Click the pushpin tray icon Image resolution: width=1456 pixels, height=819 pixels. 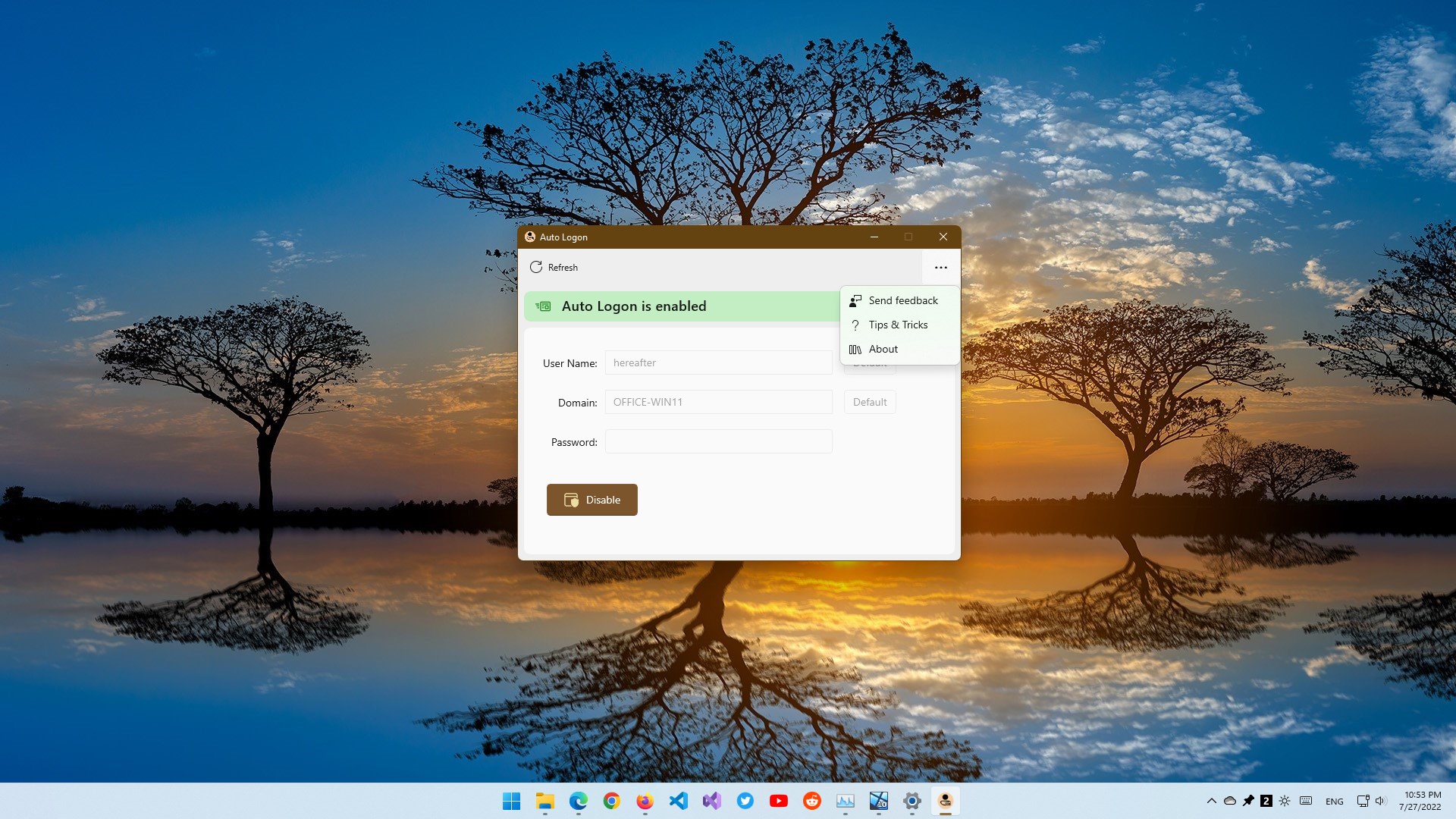click(1248, 801)
